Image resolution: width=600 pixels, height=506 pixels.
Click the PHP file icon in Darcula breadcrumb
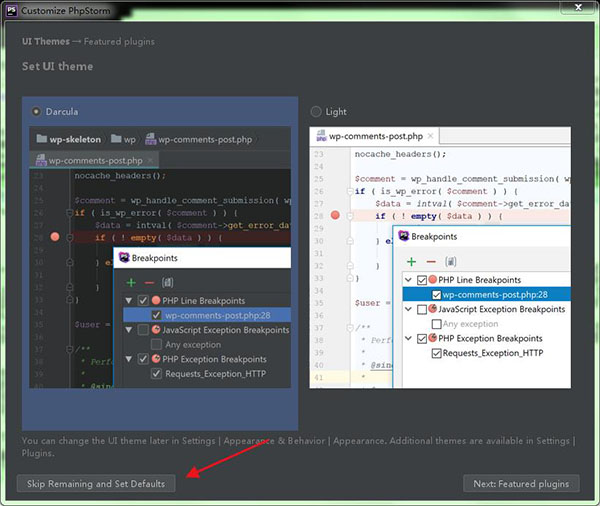click(150, 139)
